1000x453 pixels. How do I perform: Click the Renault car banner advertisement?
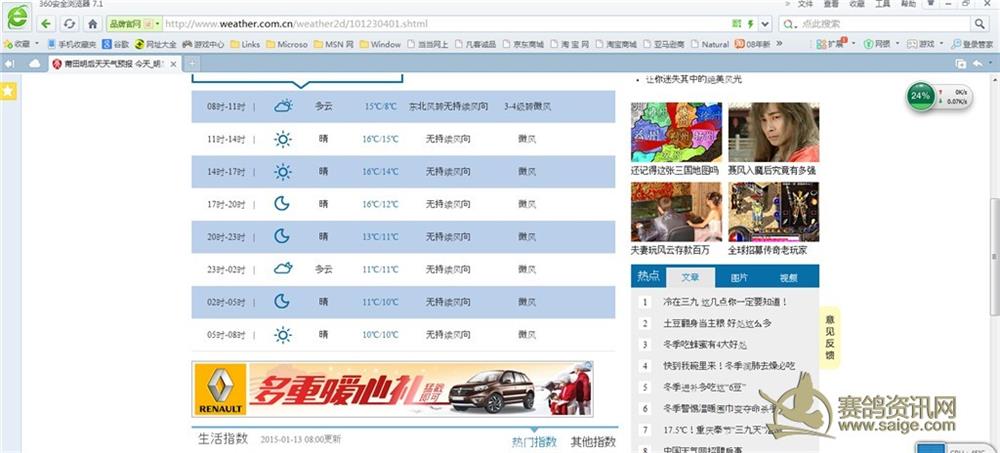394,389
